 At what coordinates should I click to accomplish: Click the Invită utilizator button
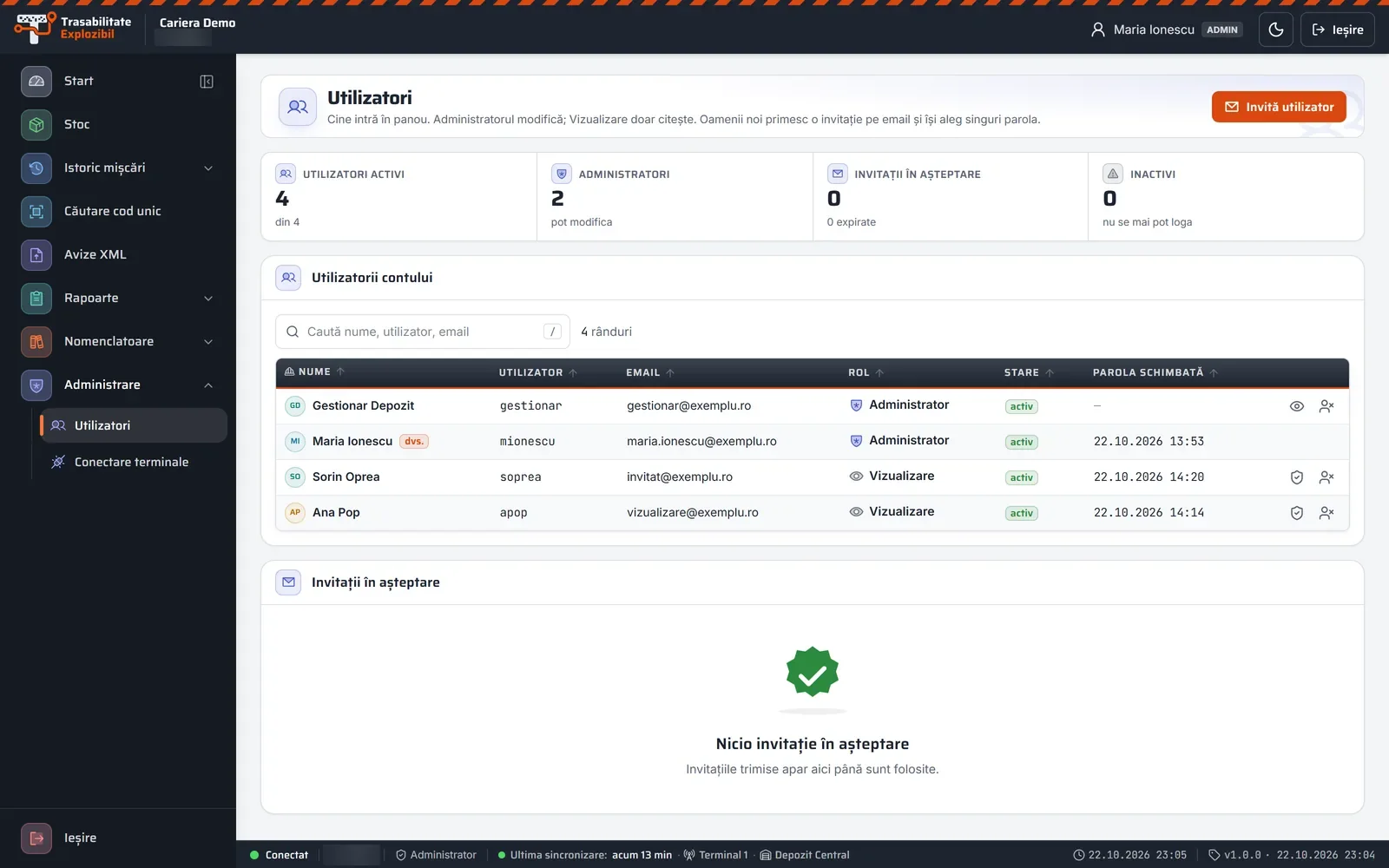click(1279, 107)
